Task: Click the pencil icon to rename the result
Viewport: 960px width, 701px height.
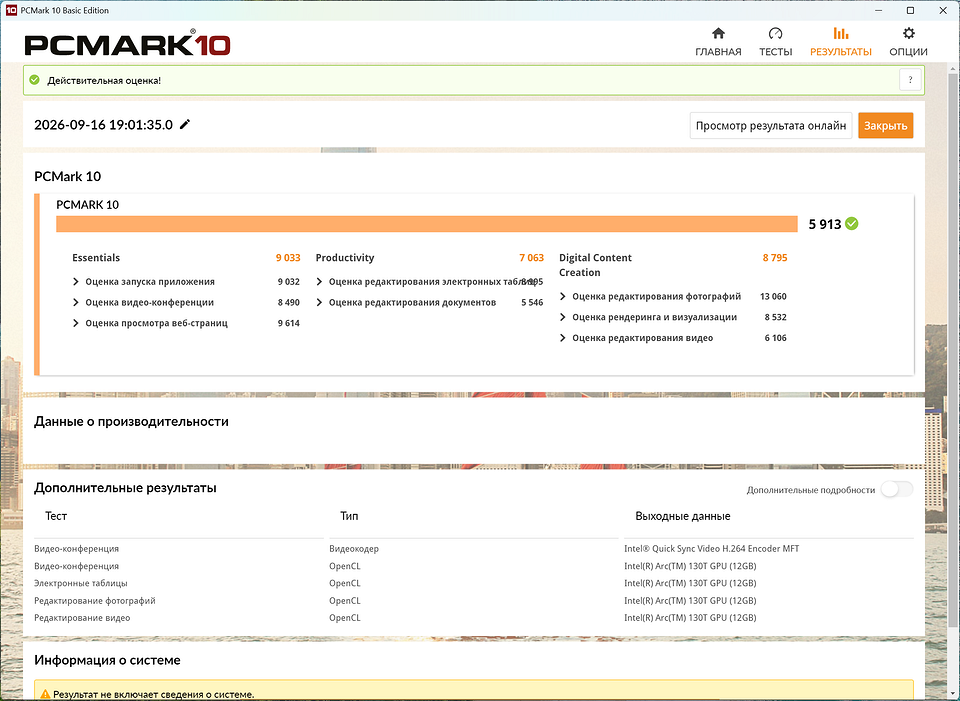Action: pos(185,124)
